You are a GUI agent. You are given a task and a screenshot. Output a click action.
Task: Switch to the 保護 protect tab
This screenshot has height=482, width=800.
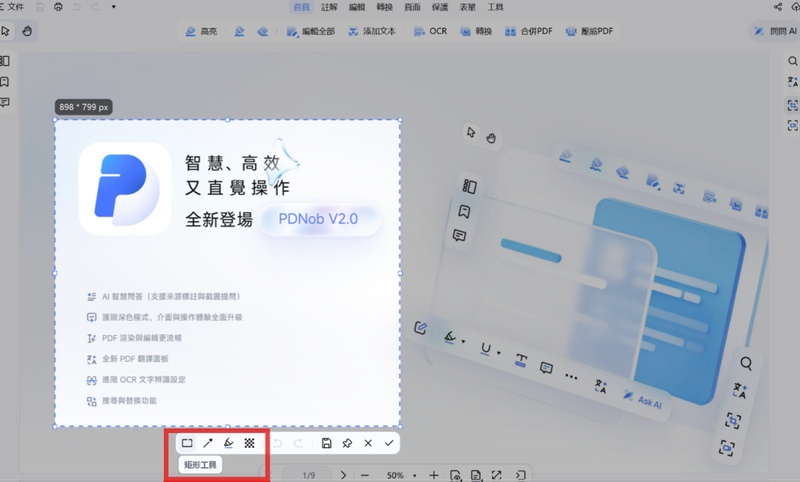click(x=439, y=7)
